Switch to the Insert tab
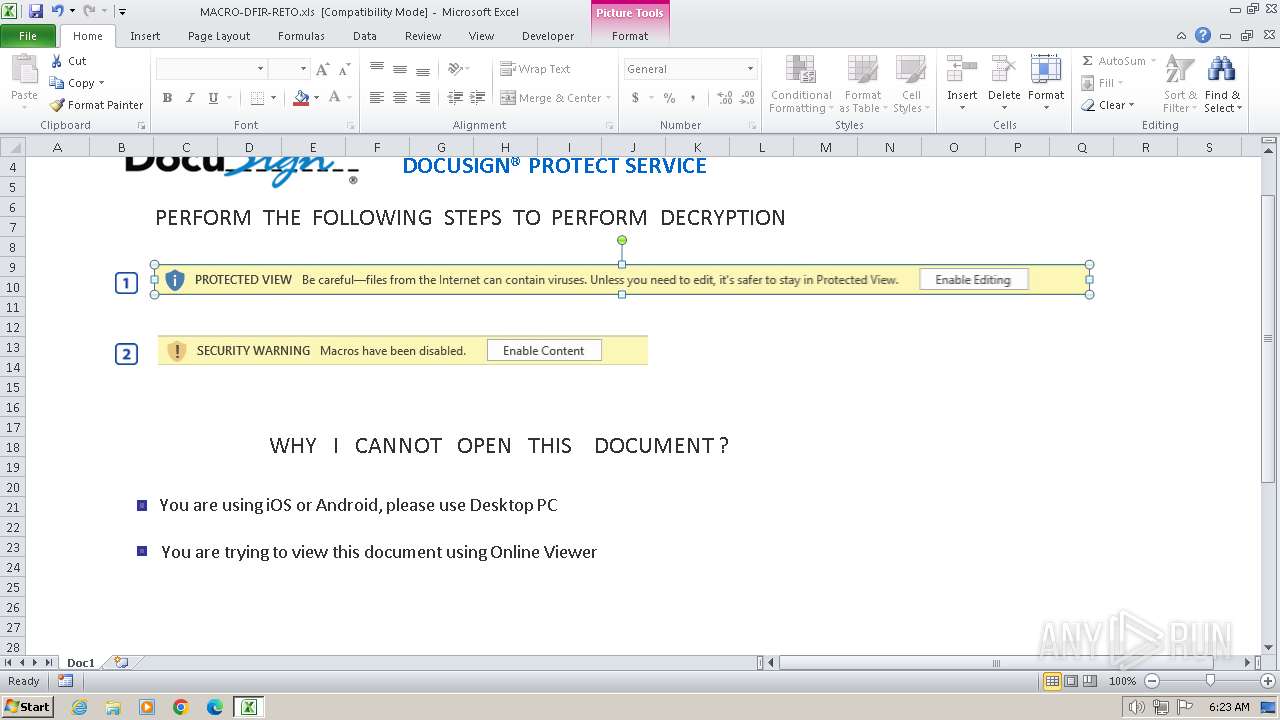The height and width of the screenshot is (720, 1280). click(145, 36)
